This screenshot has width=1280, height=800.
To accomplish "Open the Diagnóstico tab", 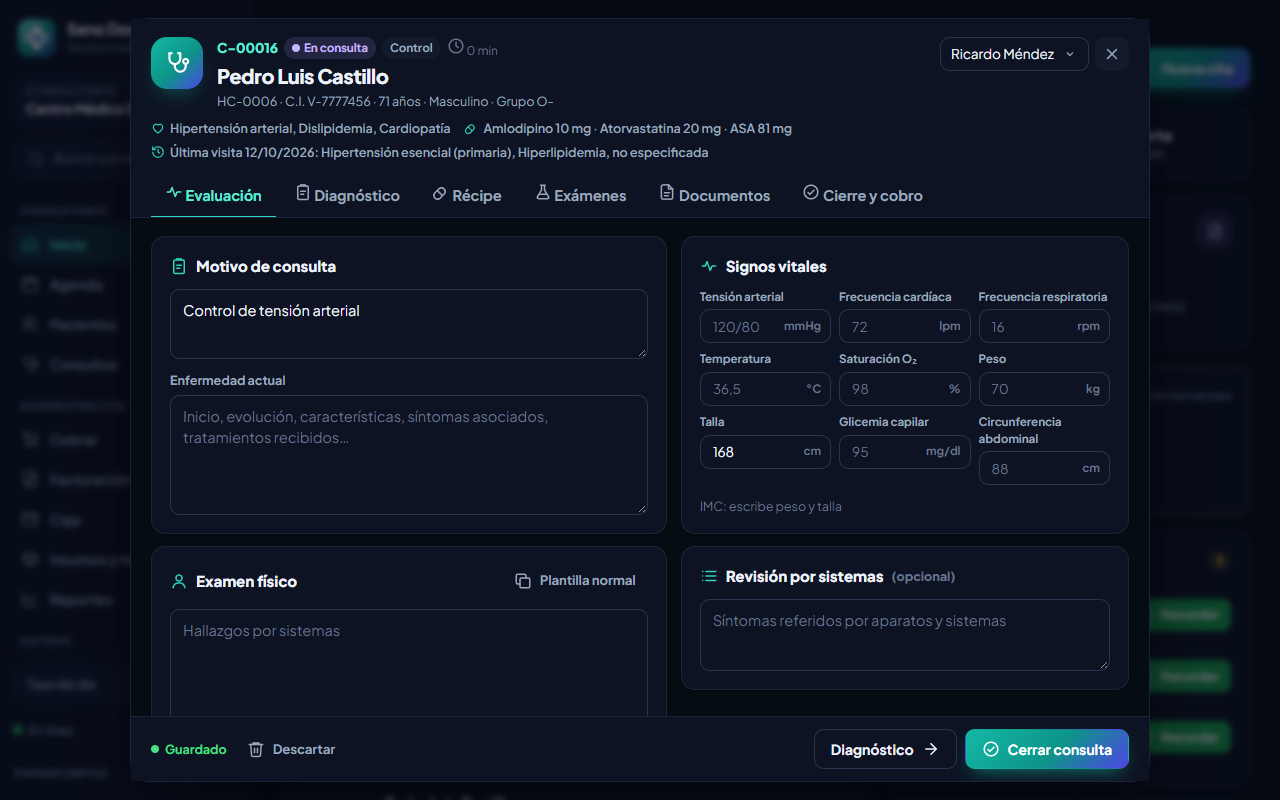I will [348, 195].
